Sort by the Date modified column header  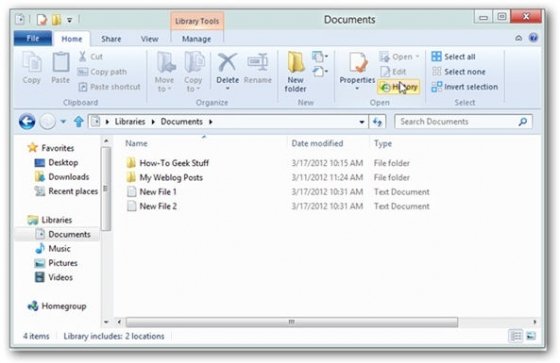[x=317, y=143]
